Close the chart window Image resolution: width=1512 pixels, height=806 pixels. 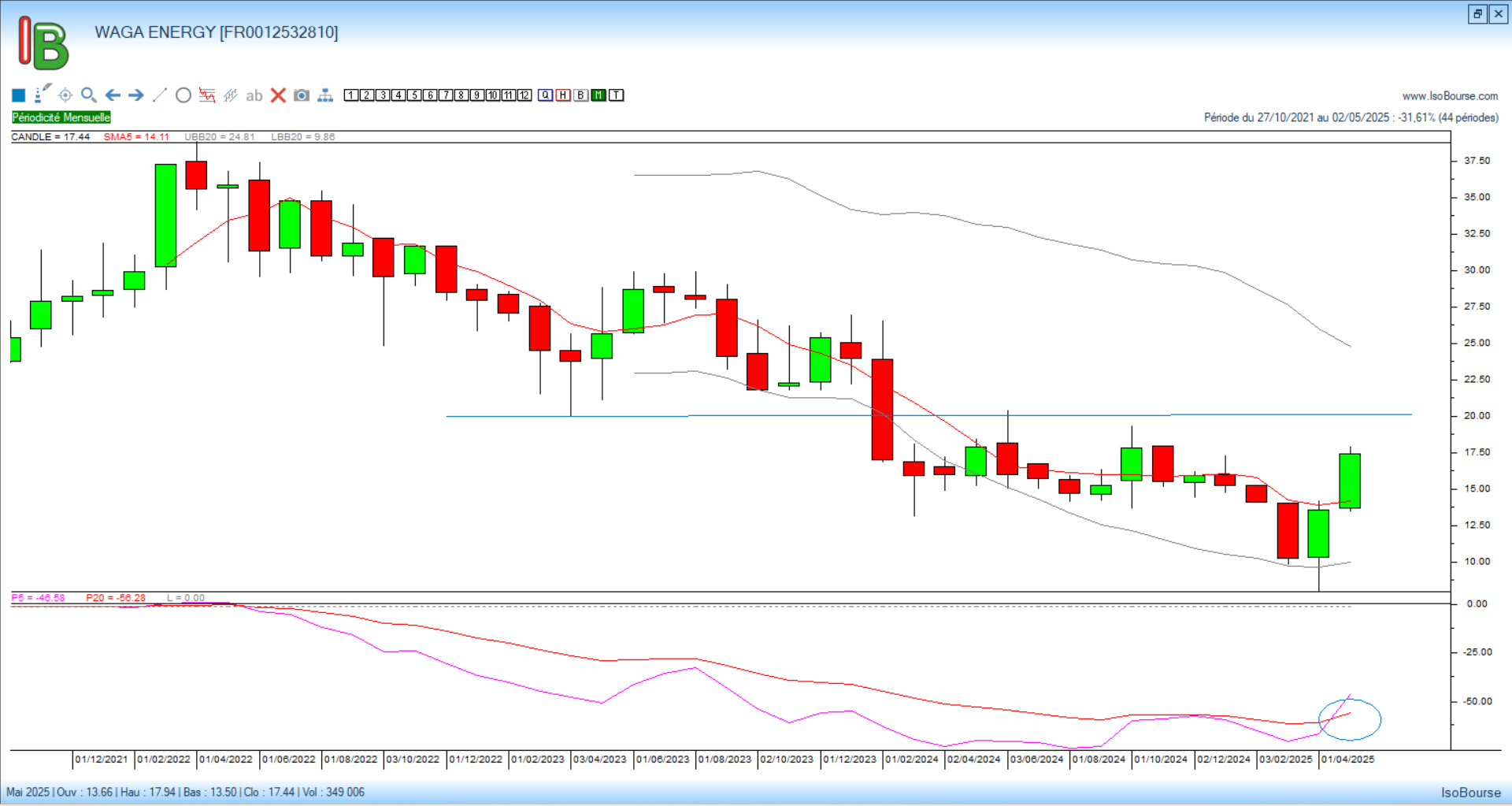pos(1499,13)
